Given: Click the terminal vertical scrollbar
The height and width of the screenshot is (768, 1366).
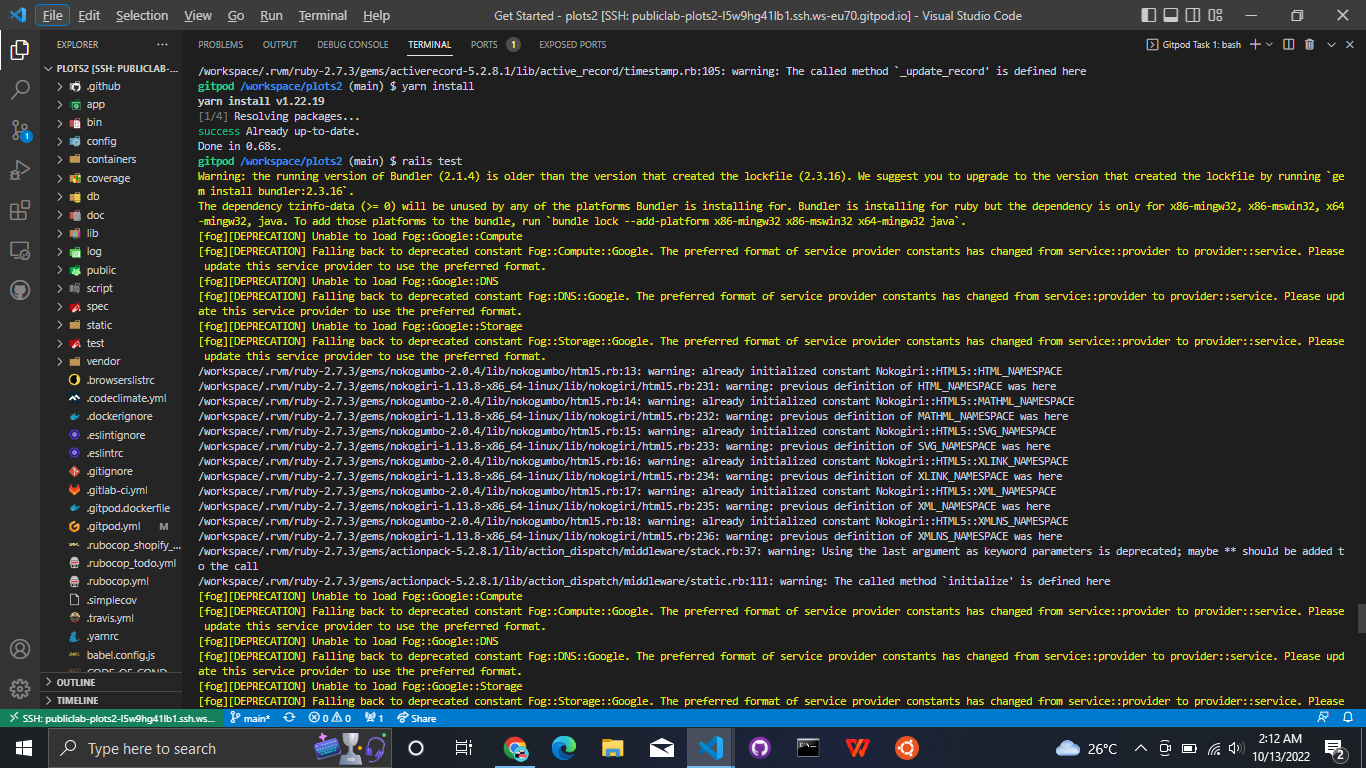Looking at the screenshot, I should click(1361, 618).
